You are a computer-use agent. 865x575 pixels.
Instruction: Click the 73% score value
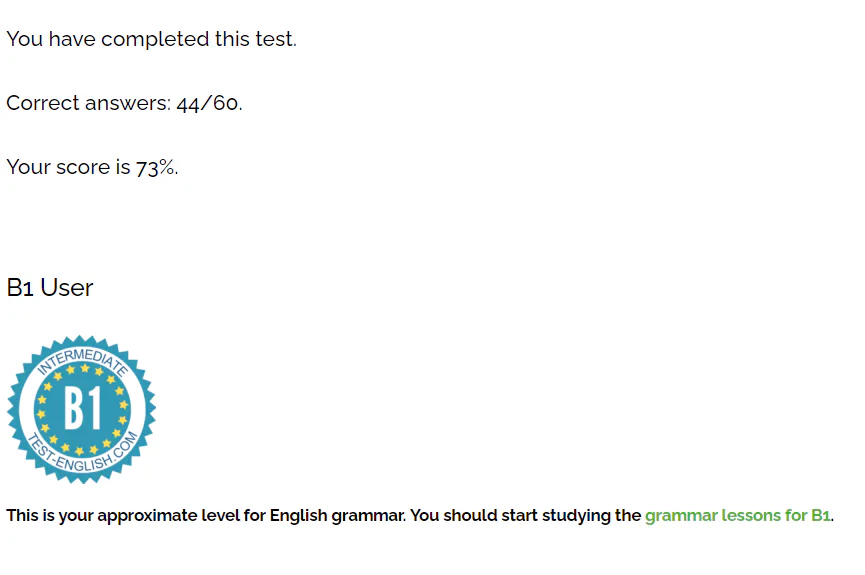click(155, 167)
